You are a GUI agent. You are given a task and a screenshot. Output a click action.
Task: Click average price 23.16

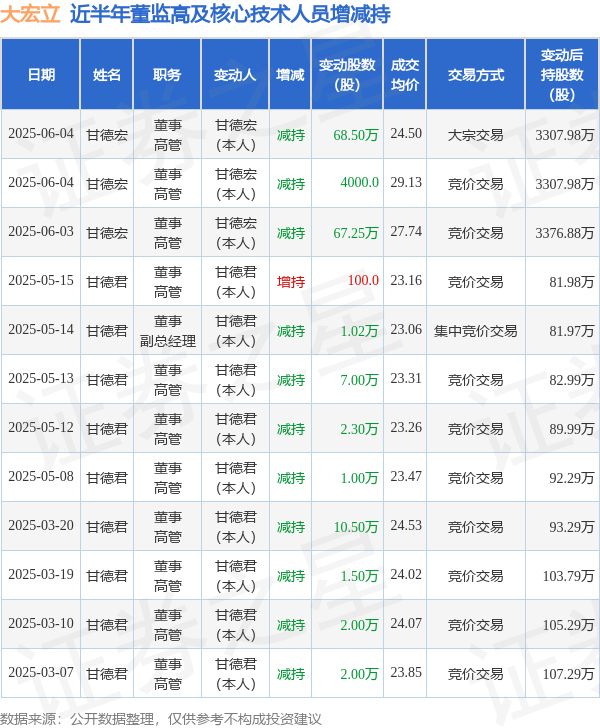406,280
